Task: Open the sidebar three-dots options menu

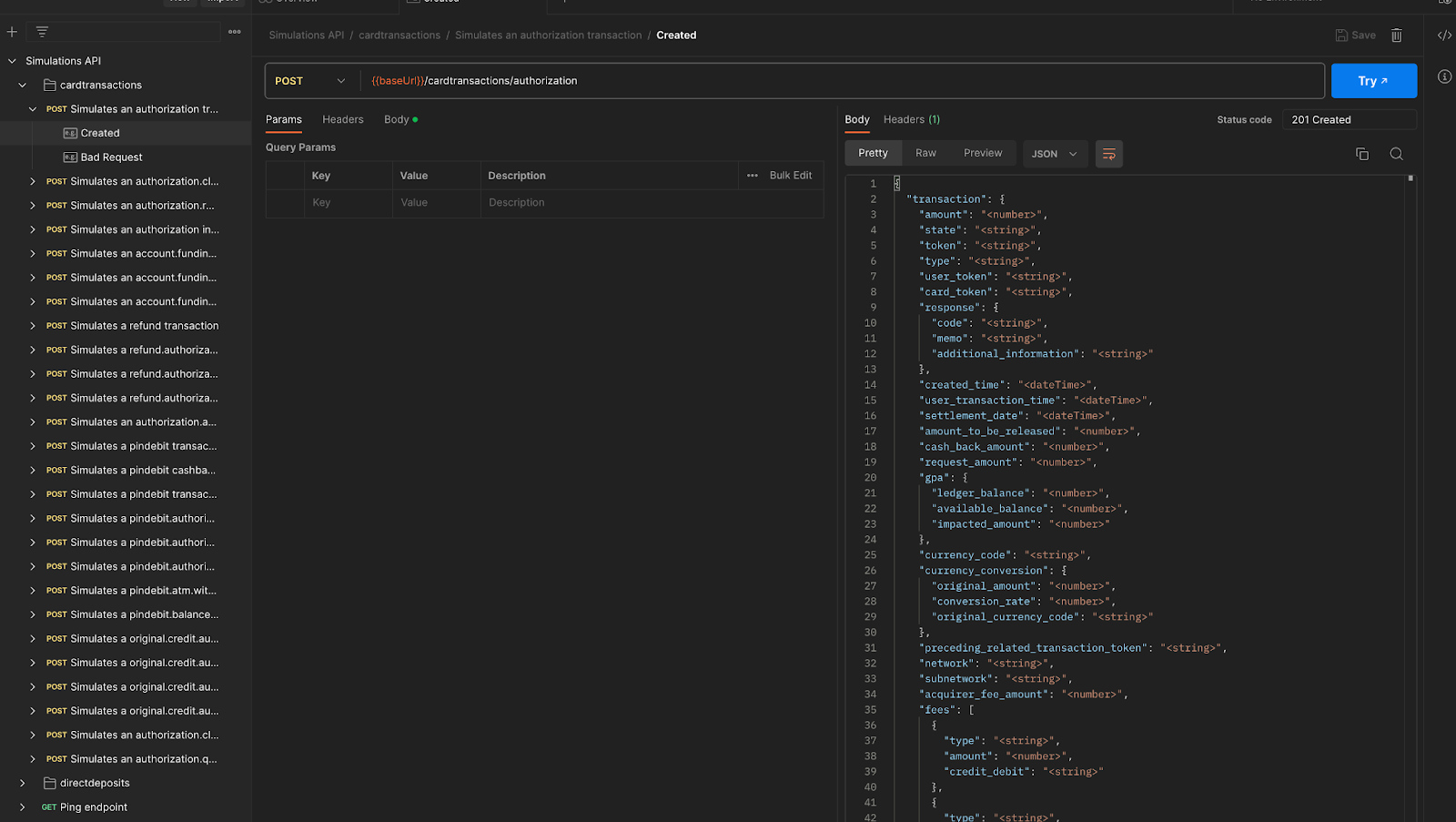Action: coord(235,32)
